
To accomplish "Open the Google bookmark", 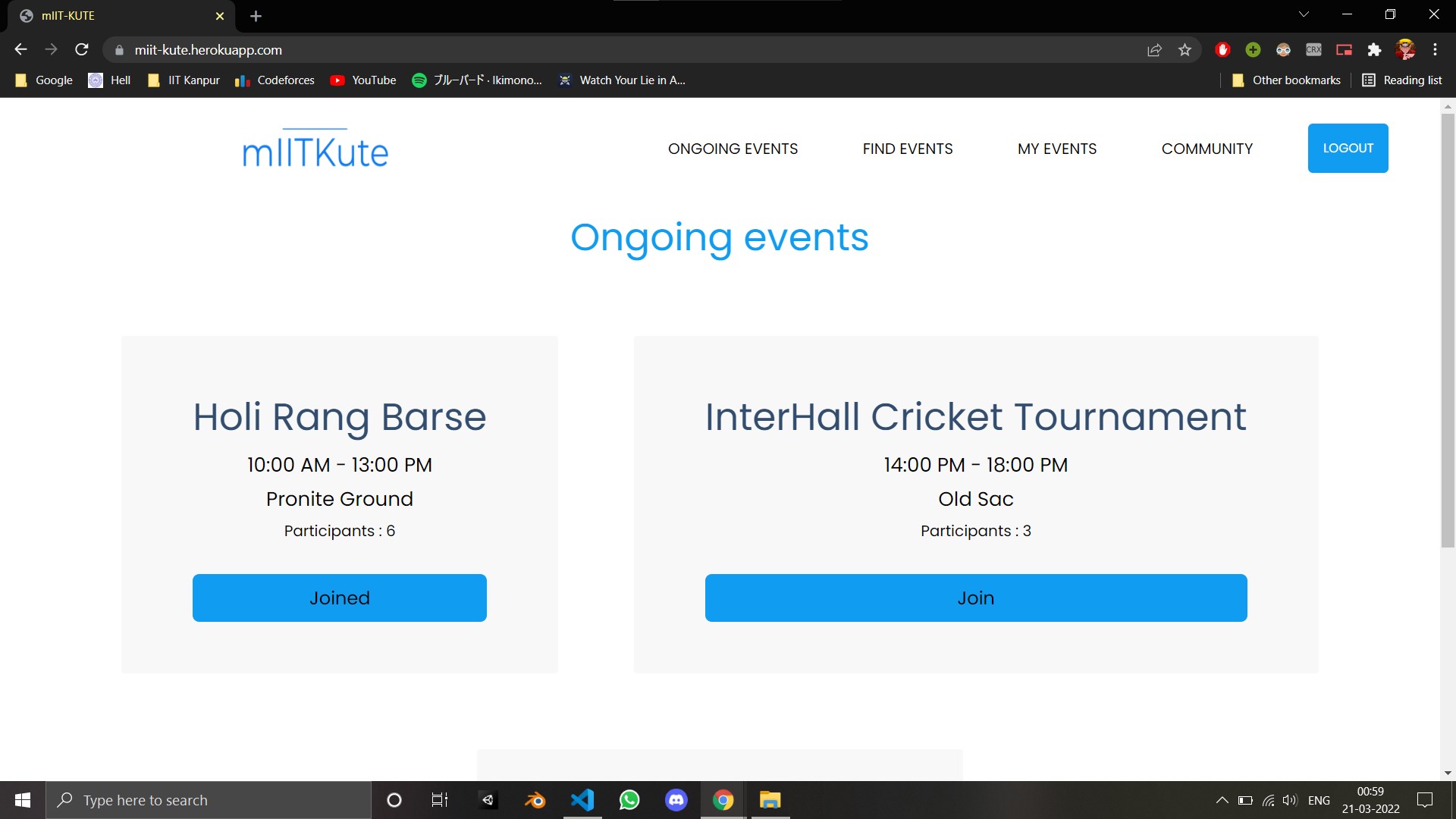I will [x=44, y=80].
